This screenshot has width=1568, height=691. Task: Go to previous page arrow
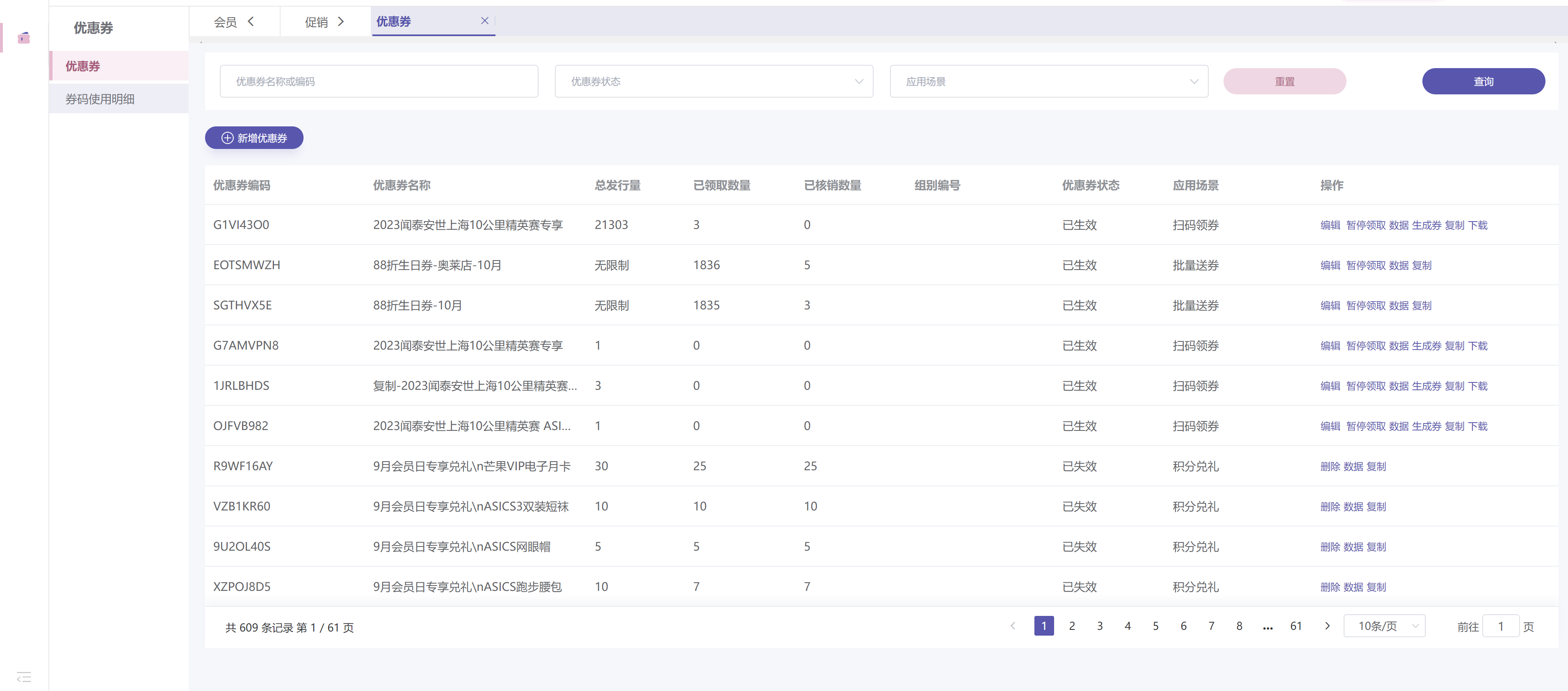coord(1013,626)
